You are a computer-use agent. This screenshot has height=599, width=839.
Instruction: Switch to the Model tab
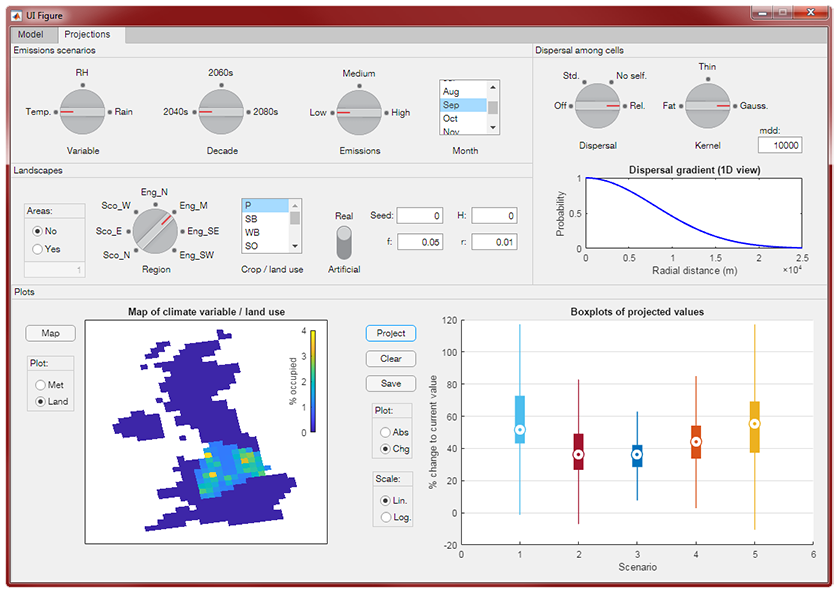pos(30,34)
